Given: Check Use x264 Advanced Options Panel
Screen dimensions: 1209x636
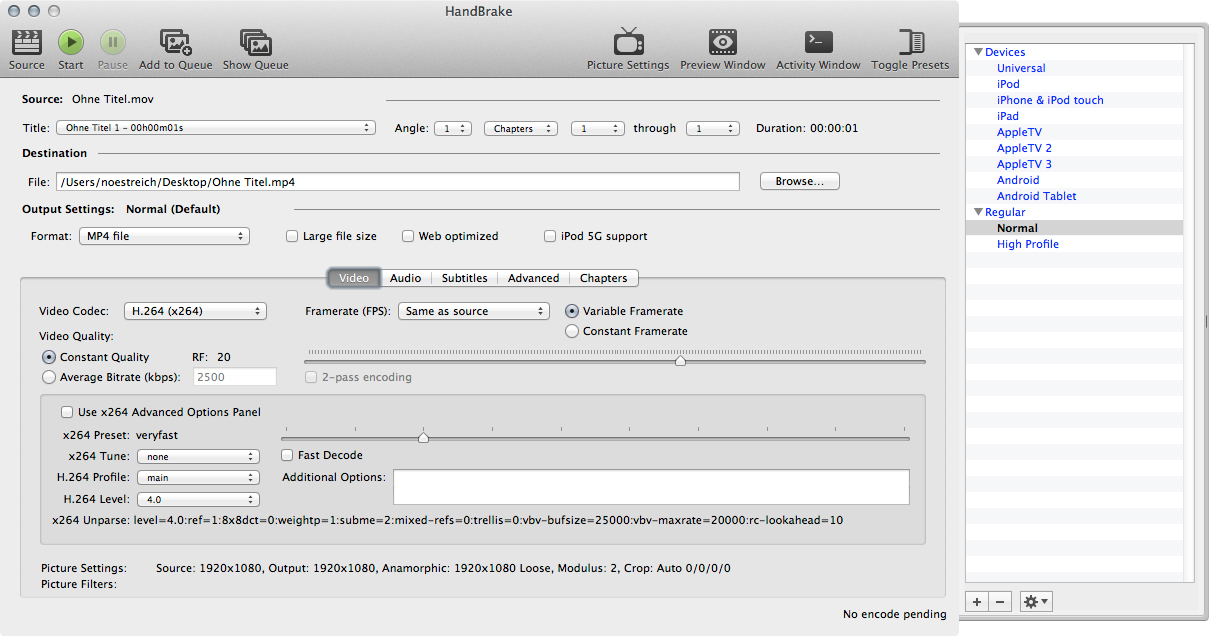Looking at the screenshot, I should click(x=67, y=412).
